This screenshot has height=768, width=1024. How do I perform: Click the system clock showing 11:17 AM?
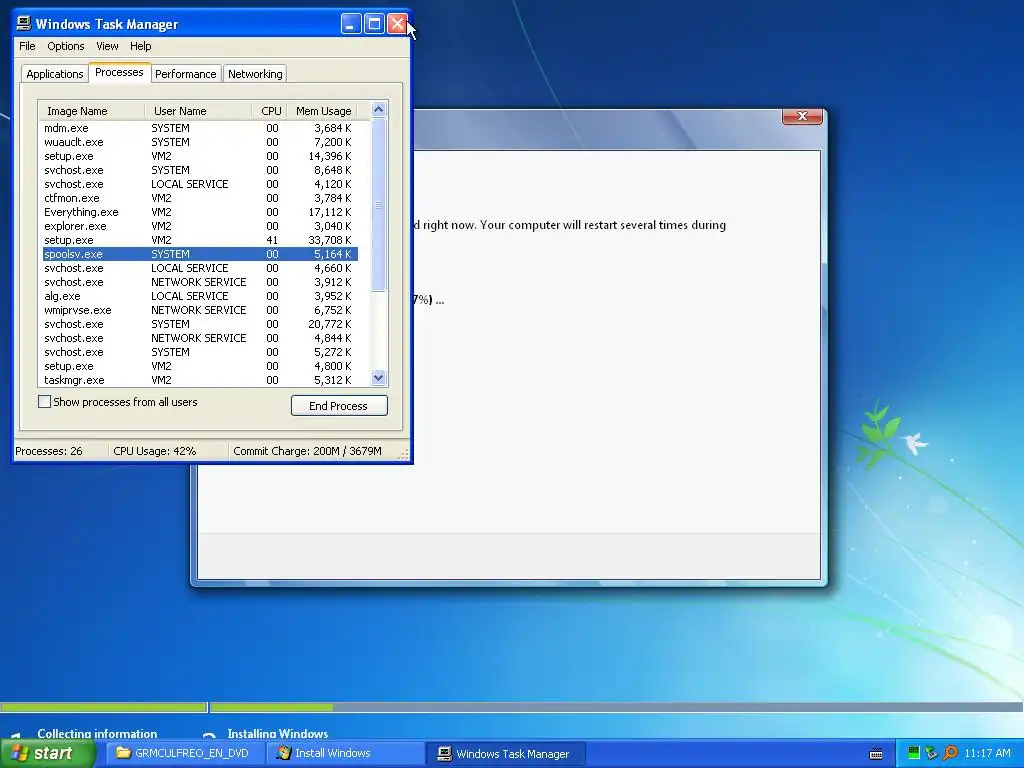click(987, 753)
